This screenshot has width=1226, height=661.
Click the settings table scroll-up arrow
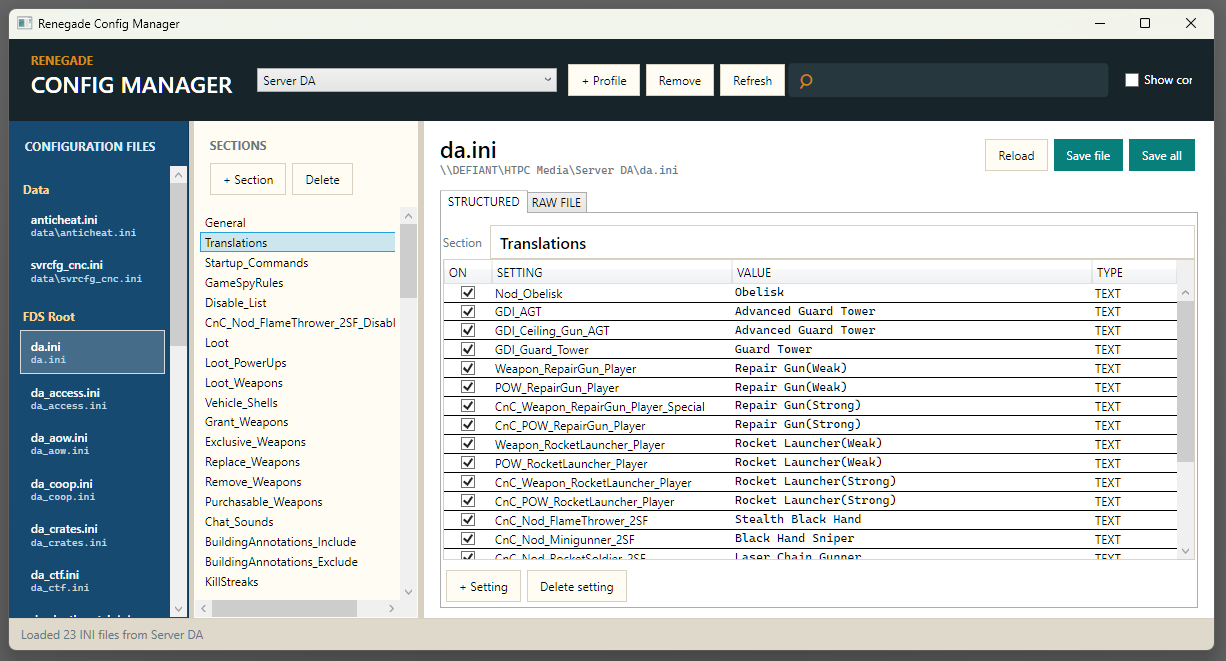[x=1186, y=293]
